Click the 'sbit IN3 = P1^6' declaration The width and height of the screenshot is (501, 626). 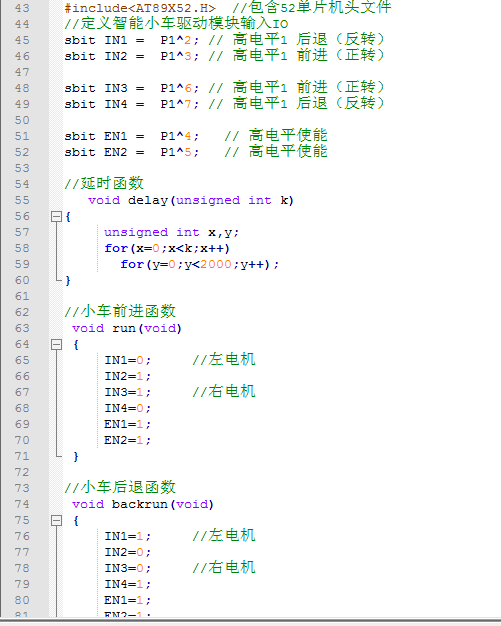pyautogui.click(x=131, y=88)
